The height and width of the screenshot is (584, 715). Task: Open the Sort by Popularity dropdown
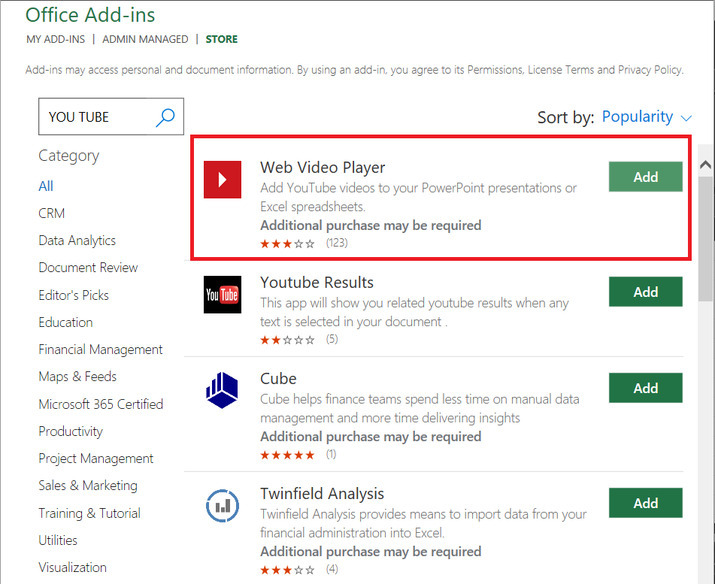[x=647, y=117]
